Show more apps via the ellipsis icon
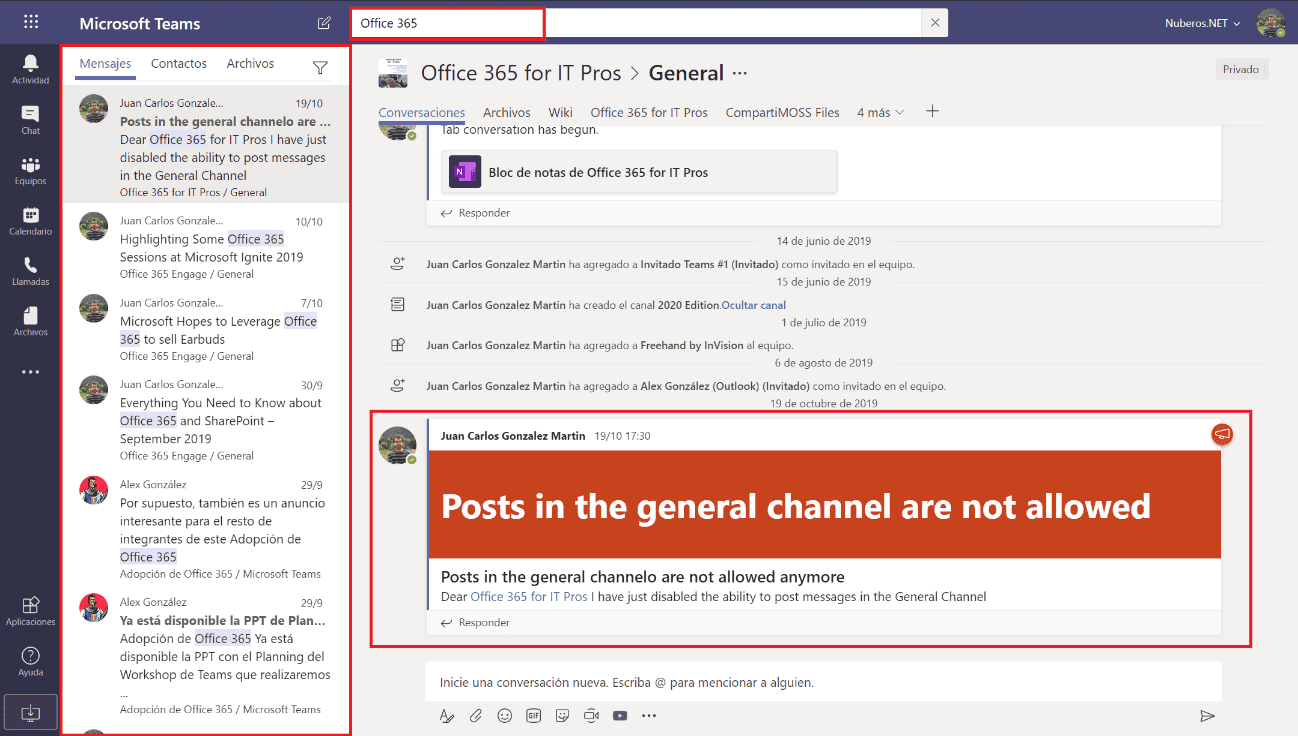This screenshot has width=1298, height=736. [30, 372]
